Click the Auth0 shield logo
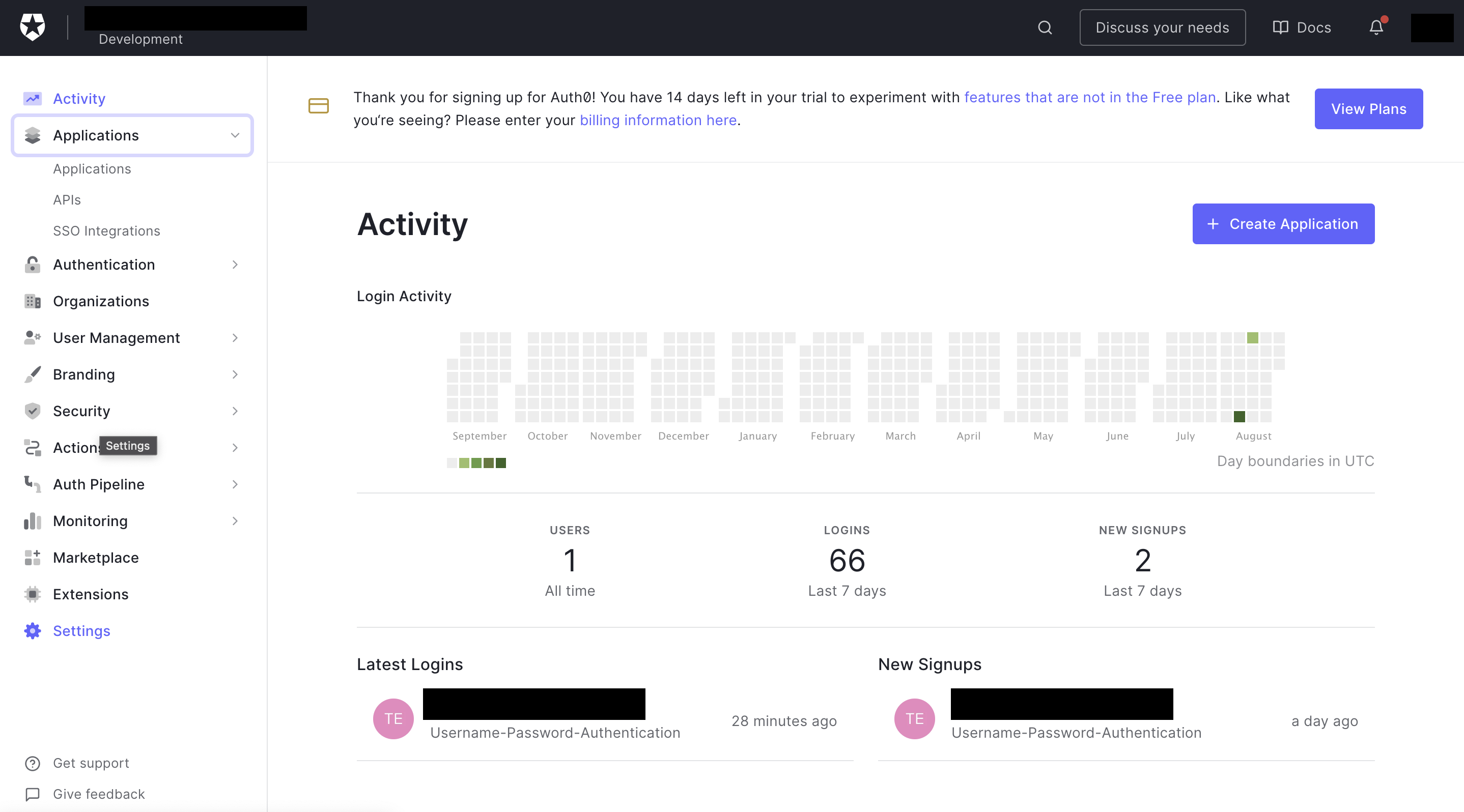 [33, 26]
